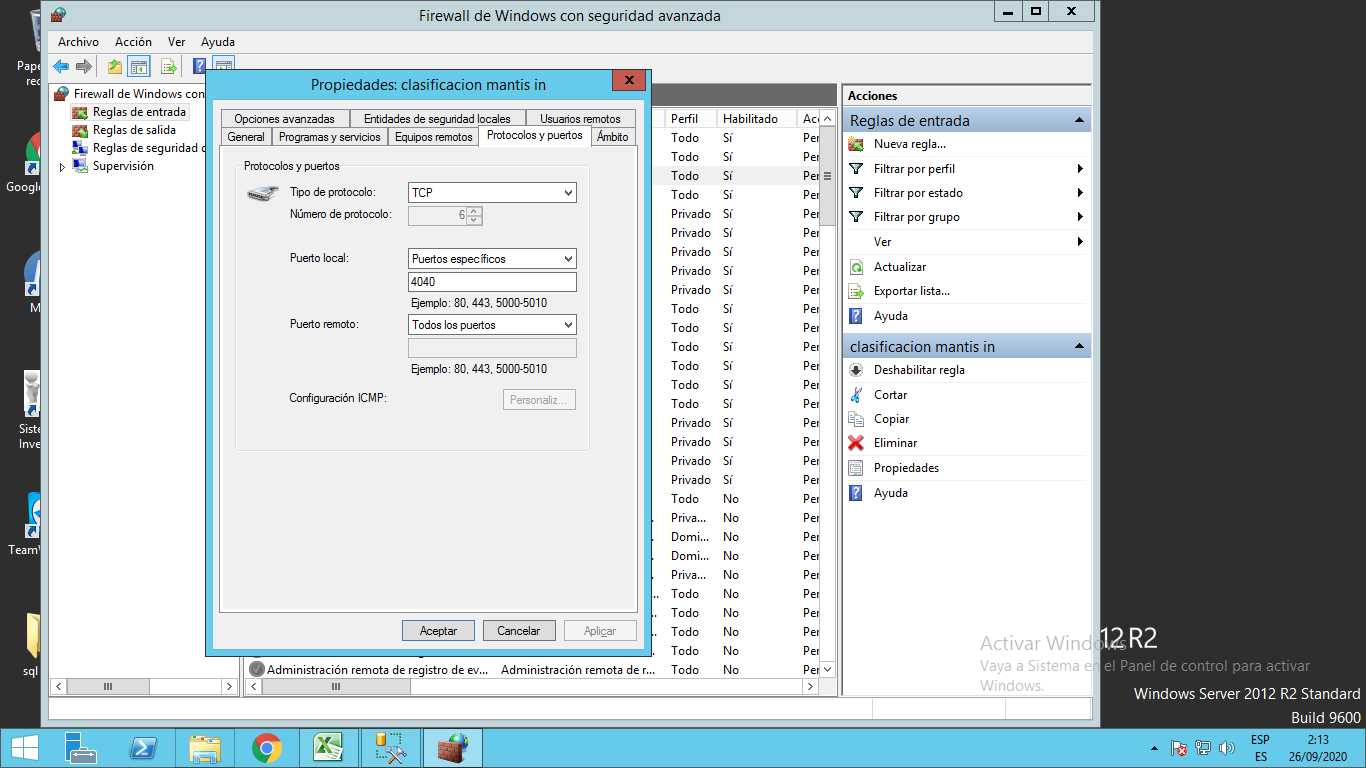Switch to Entidades de seguridad locales tab

[x=437, y=118]
